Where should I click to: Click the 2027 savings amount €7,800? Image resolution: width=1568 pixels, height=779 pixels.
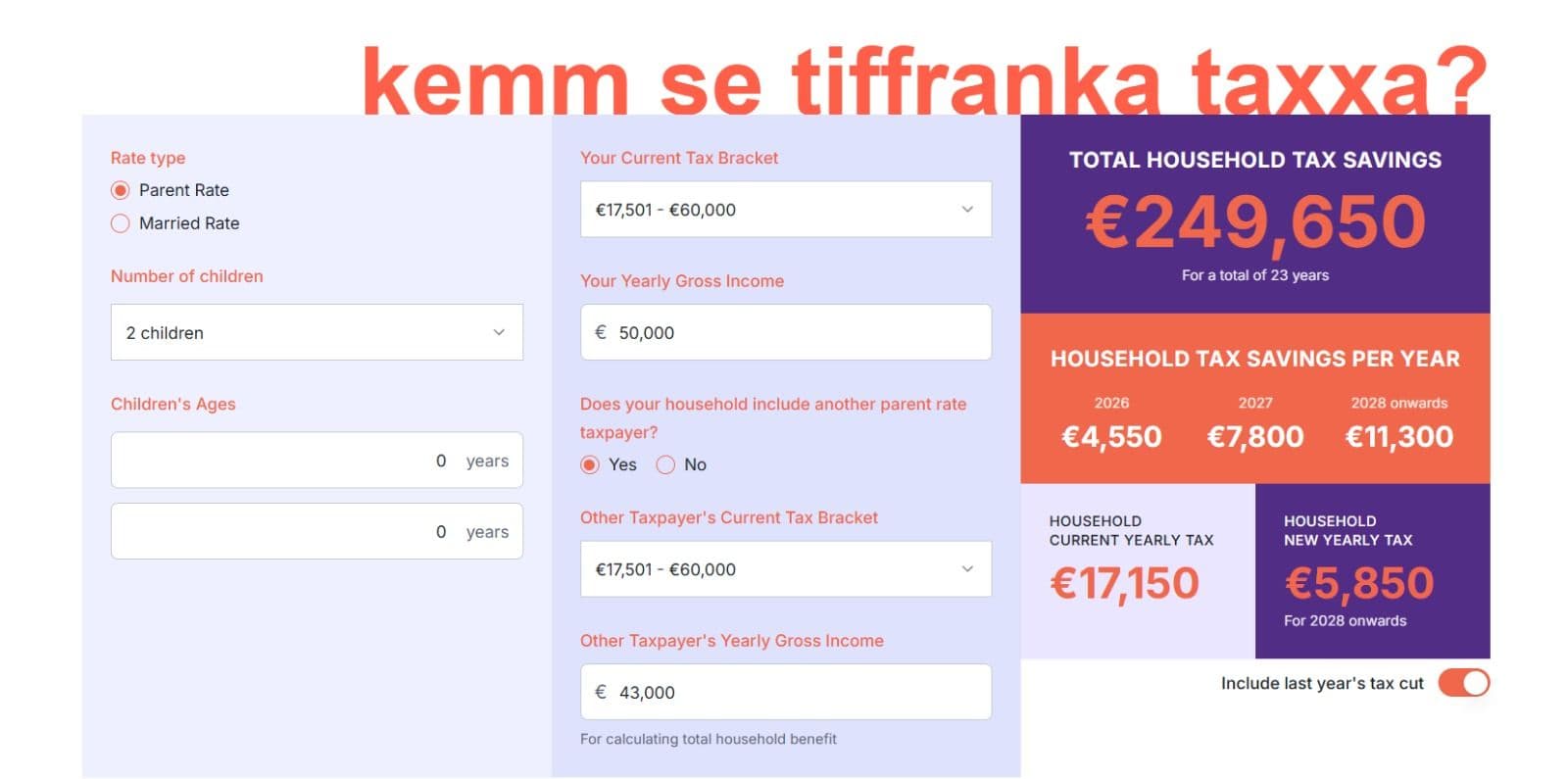click(x=1256, y=436)
